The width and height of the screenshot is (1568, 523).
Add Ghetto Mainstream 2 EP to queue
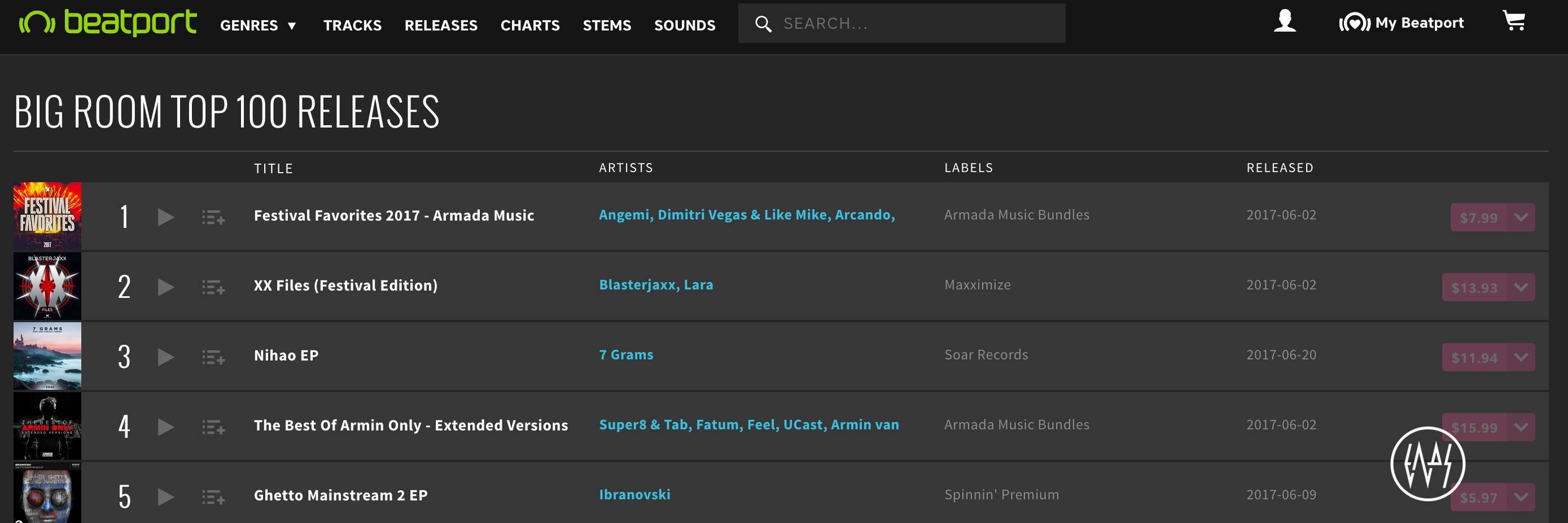[x=213, y=497]
